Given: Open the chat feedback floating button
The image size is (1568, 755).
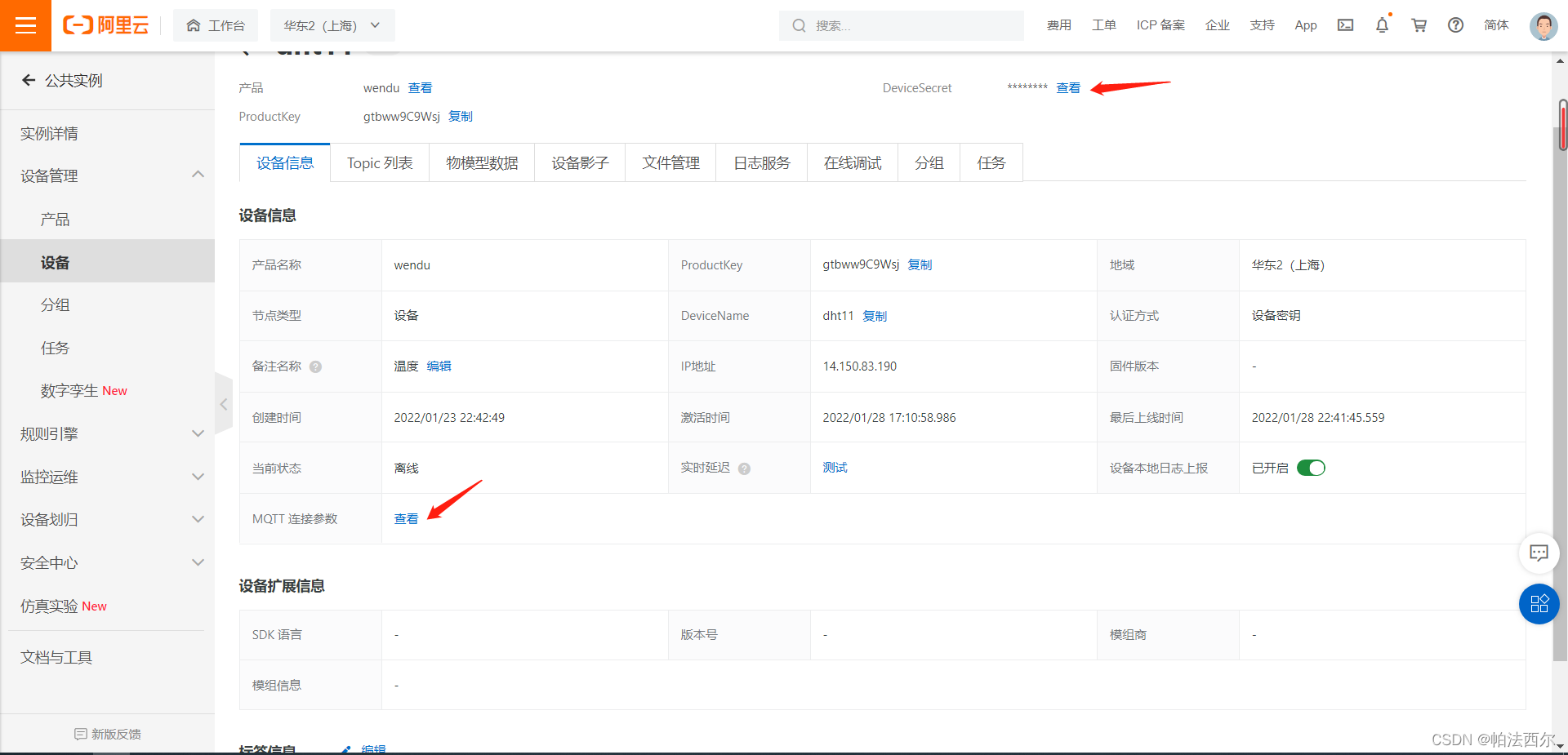Looking at the screenshot, I should click(x=1539, y=553).
